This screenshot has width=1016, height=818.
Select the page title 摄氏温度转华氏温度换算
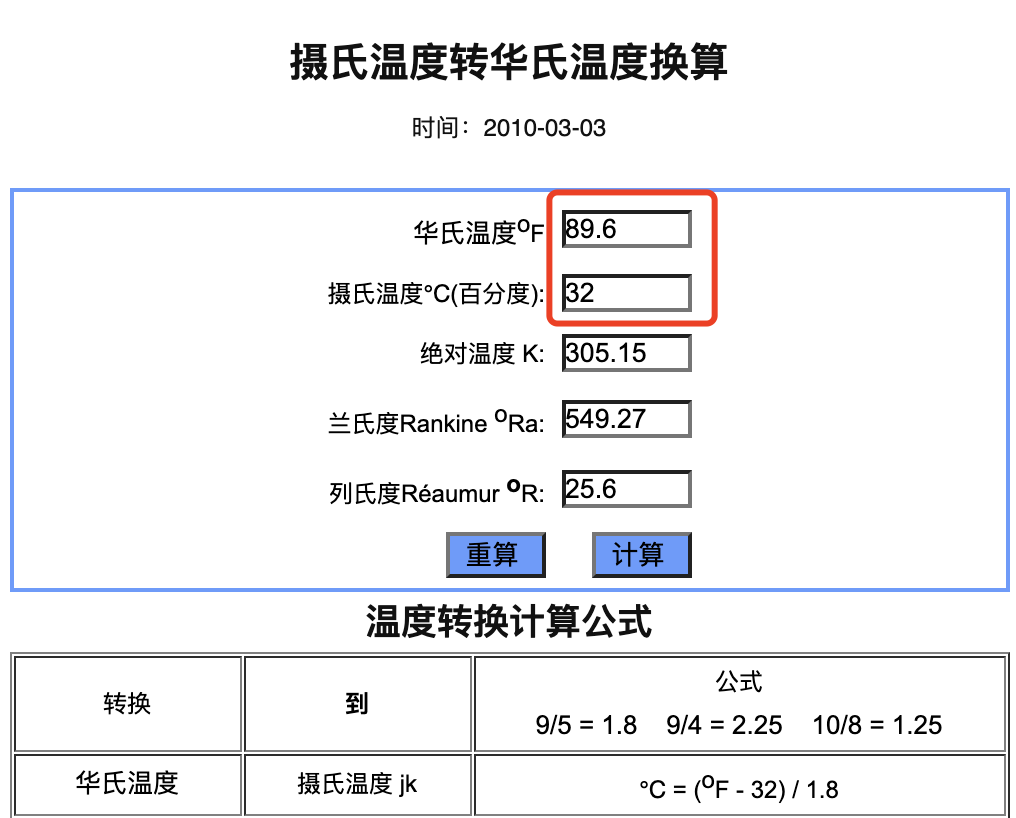(509, 62)
